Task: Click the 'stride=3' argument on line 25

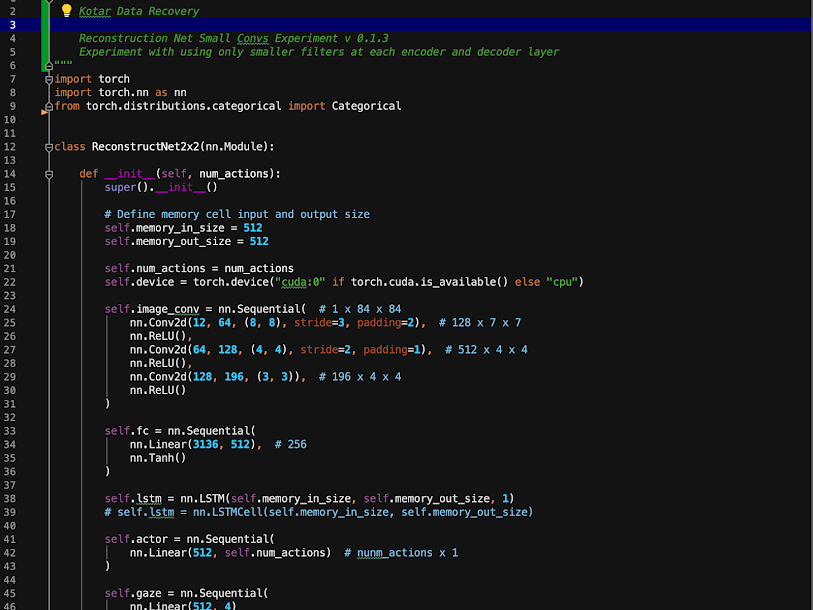Action: (x=319, y=323)
